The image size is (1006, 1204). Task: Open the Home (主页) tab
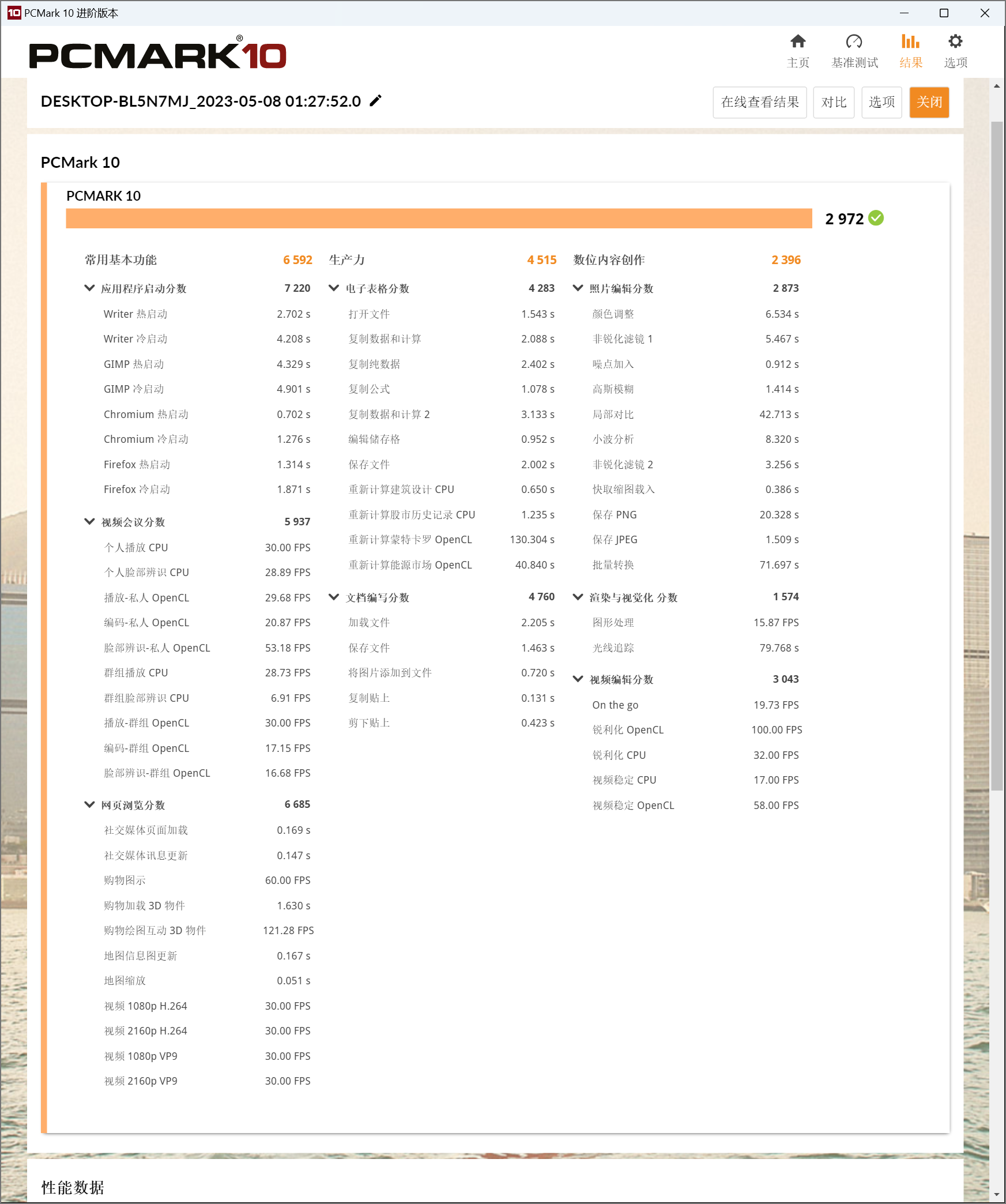point(798,51)
